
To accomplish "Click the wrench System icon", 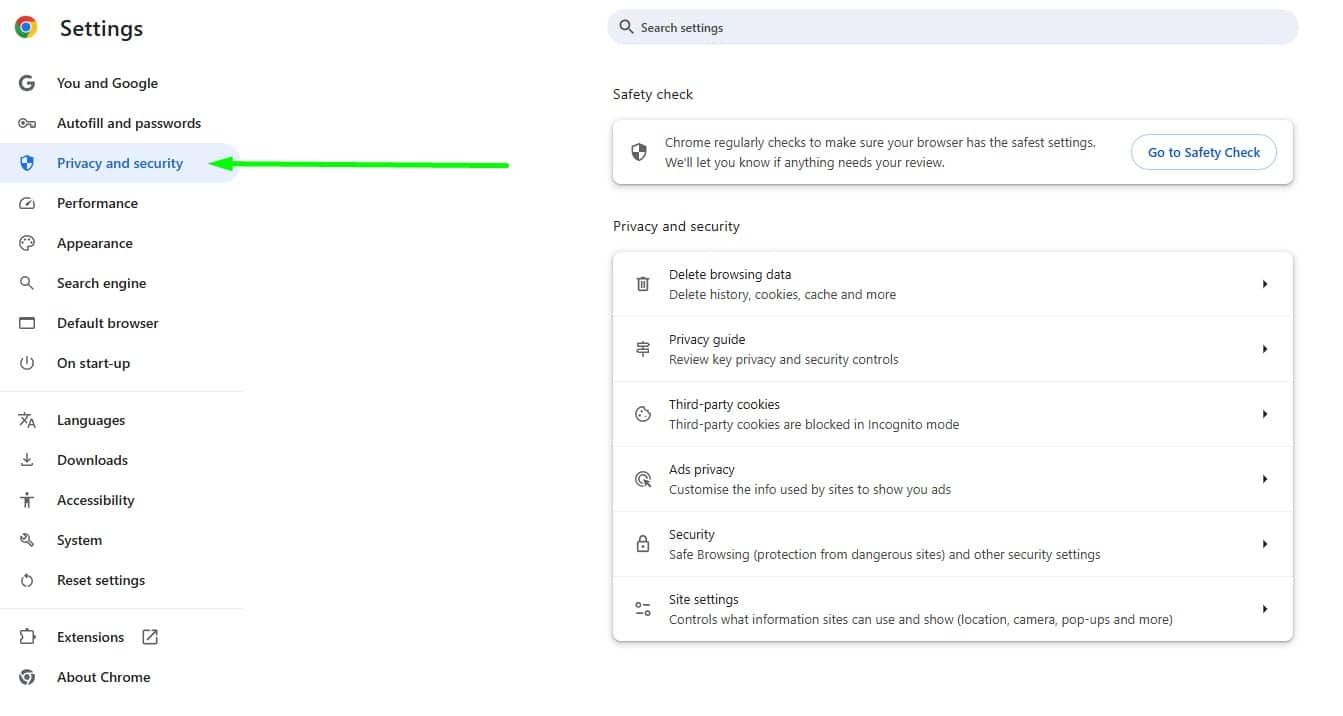I will coord(27,540).
